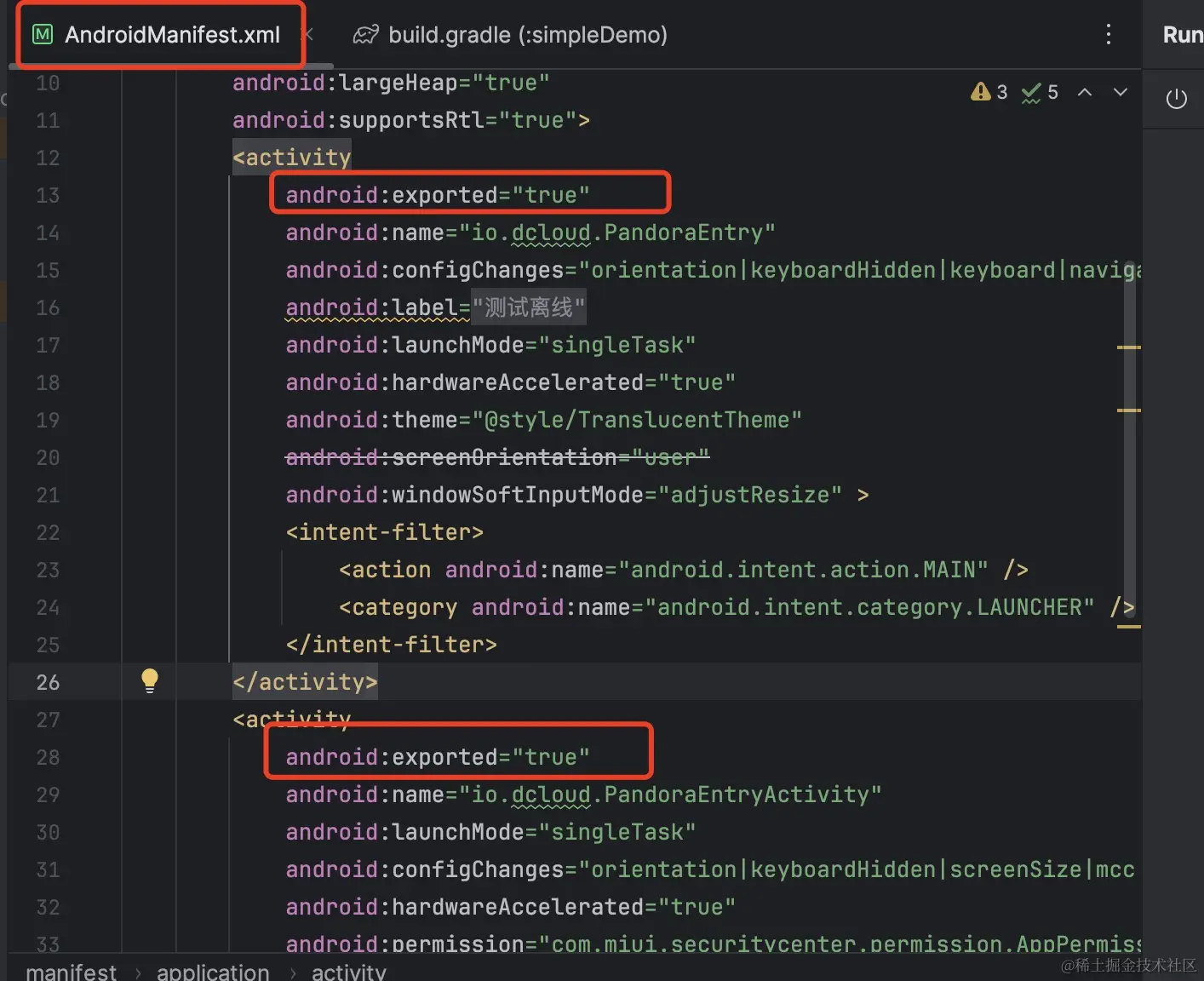The width and height of the screenshot is (1204, 981).
Task: Open the editor tabs three-dot menu
Action: click(1108, 35)
